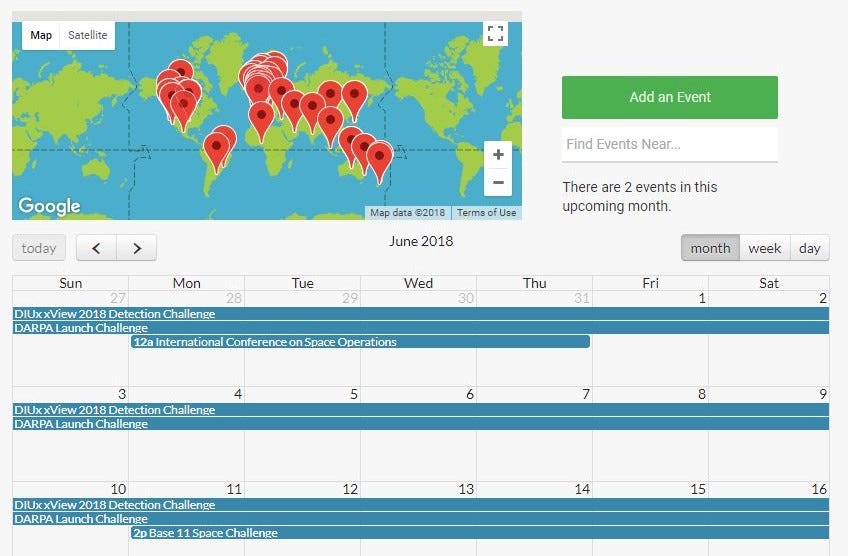Open DARPA Launch Challenge in June 10 week
Image resolution: width=848 pixels, height=556 pixels.
pyautogui.click(x=421, y=519)
